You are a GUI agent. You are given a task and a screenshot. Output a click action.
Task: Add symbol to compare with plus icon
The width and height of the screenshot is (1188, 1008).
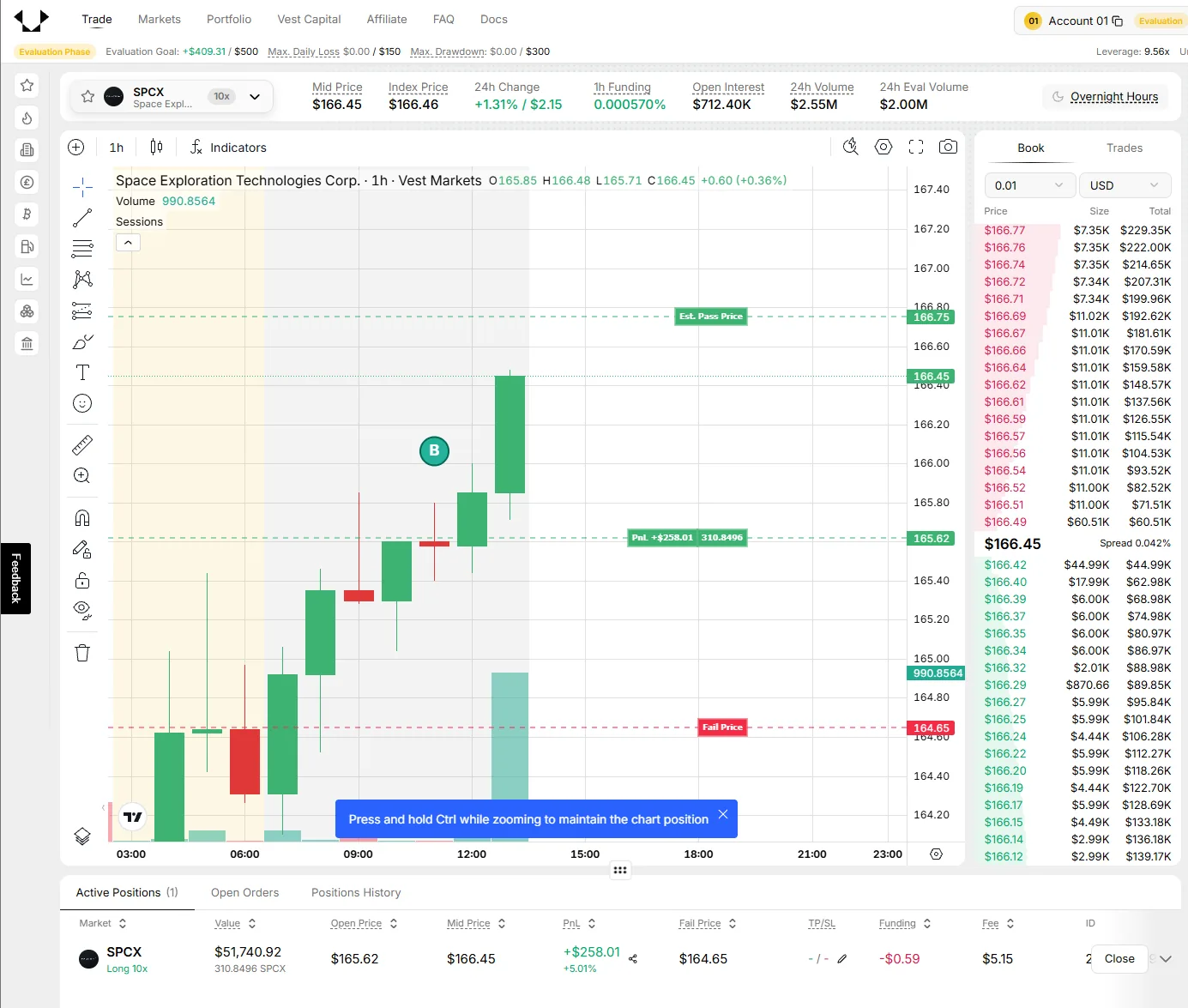(76, 147)
